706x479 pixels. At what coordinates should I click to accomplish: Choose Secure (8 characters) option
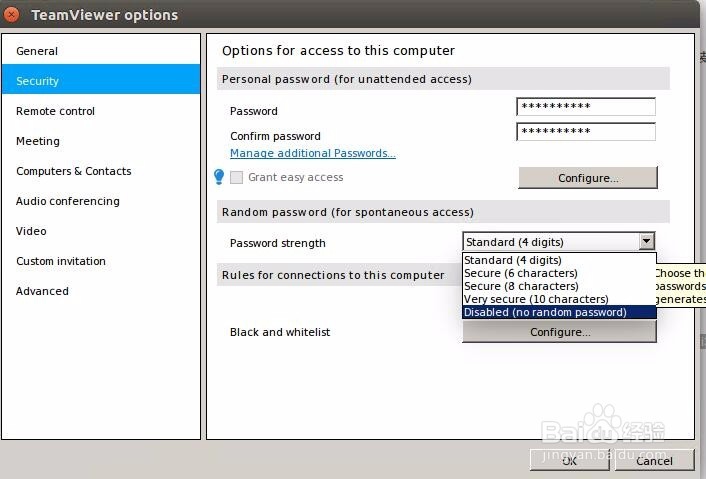[x=559, y=286]
